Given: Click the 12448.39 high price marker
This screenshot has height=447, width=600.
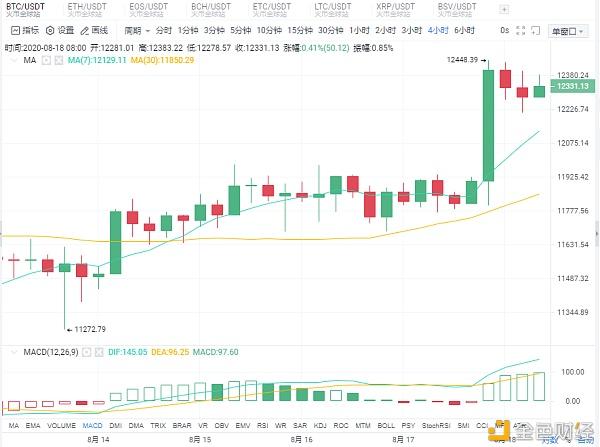Looking at the screenshot, I should [x=462, y=60].
